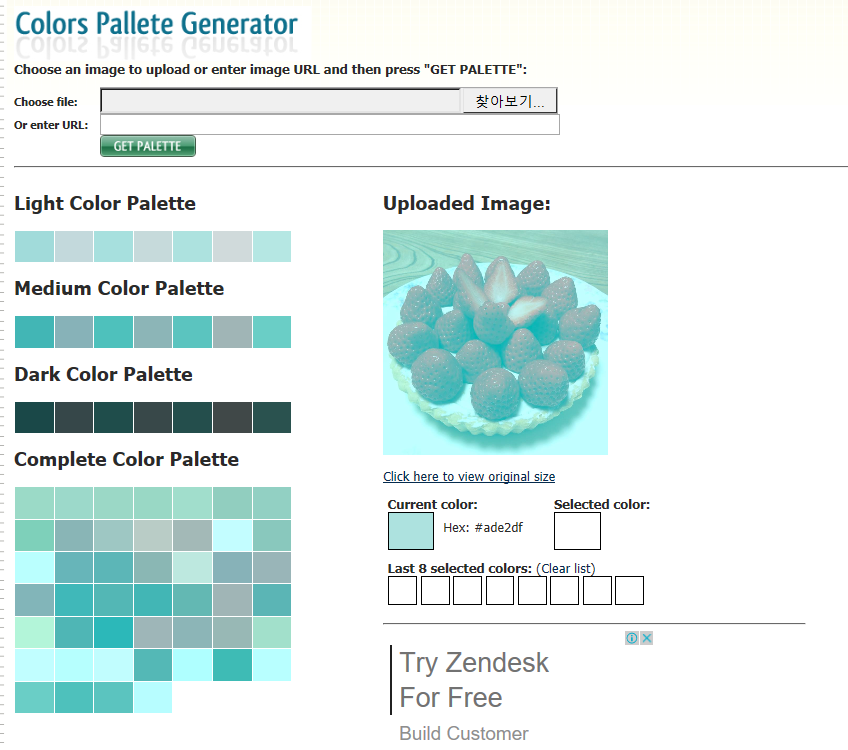Click the empty Selected color box
This screenshot has width=848, height=750.
click(577, 531)
